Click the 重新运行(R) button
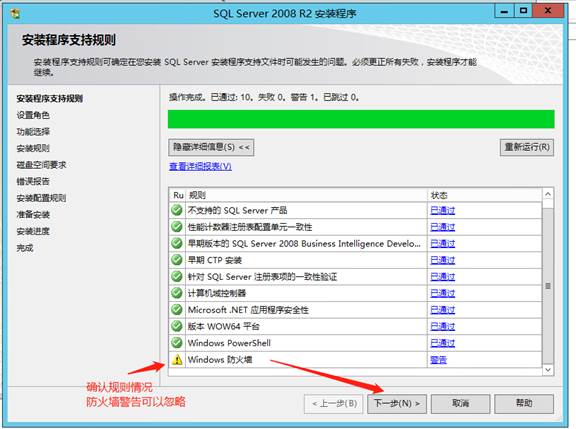 [x=527, y=147]
